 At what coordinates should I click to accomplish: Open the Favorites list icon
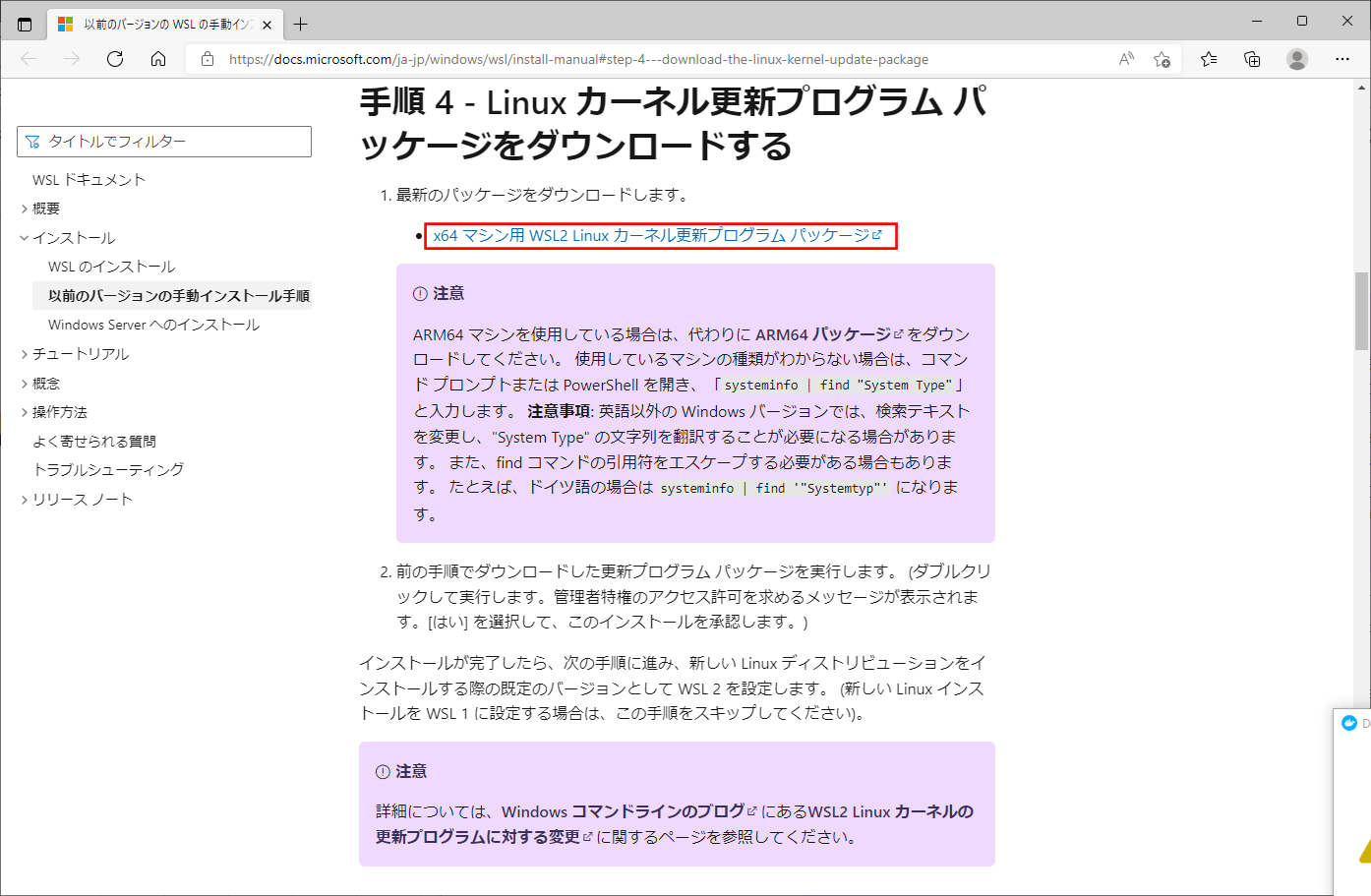point(1209,59)
